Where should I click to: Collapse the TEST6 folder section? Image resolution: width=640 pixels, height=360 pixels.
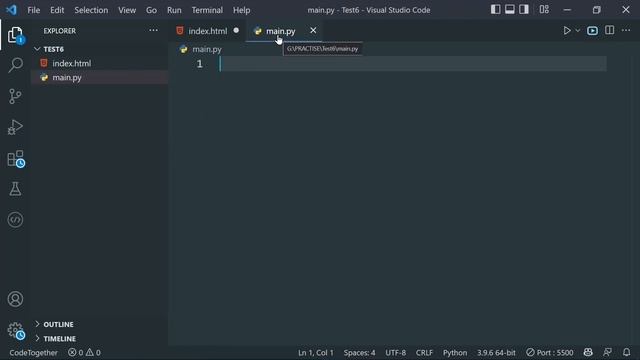[100, 49]
